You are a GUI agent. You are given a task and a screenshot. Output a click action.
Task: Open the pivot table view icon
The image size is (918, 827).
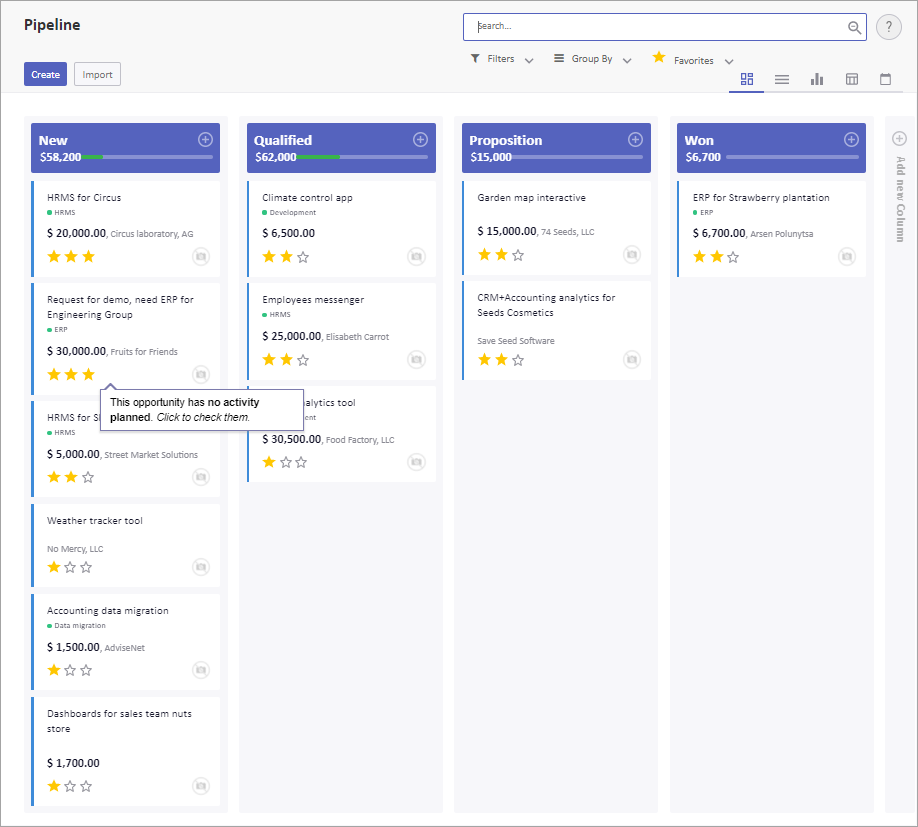click(851, 79)
